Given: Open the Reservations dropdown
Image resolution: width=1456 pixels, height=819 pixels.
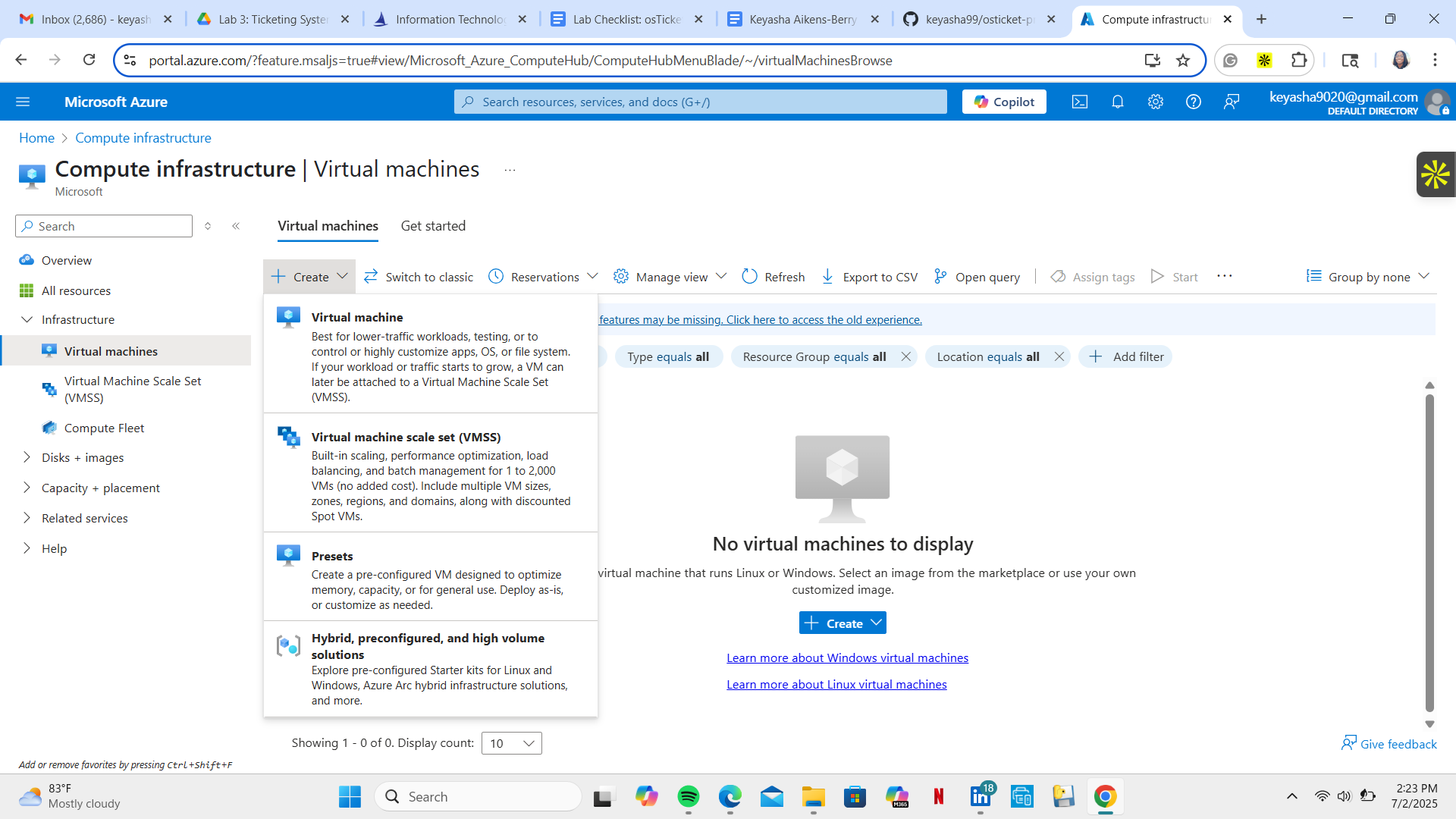Looking at the screenshot, I should point(544,277).
